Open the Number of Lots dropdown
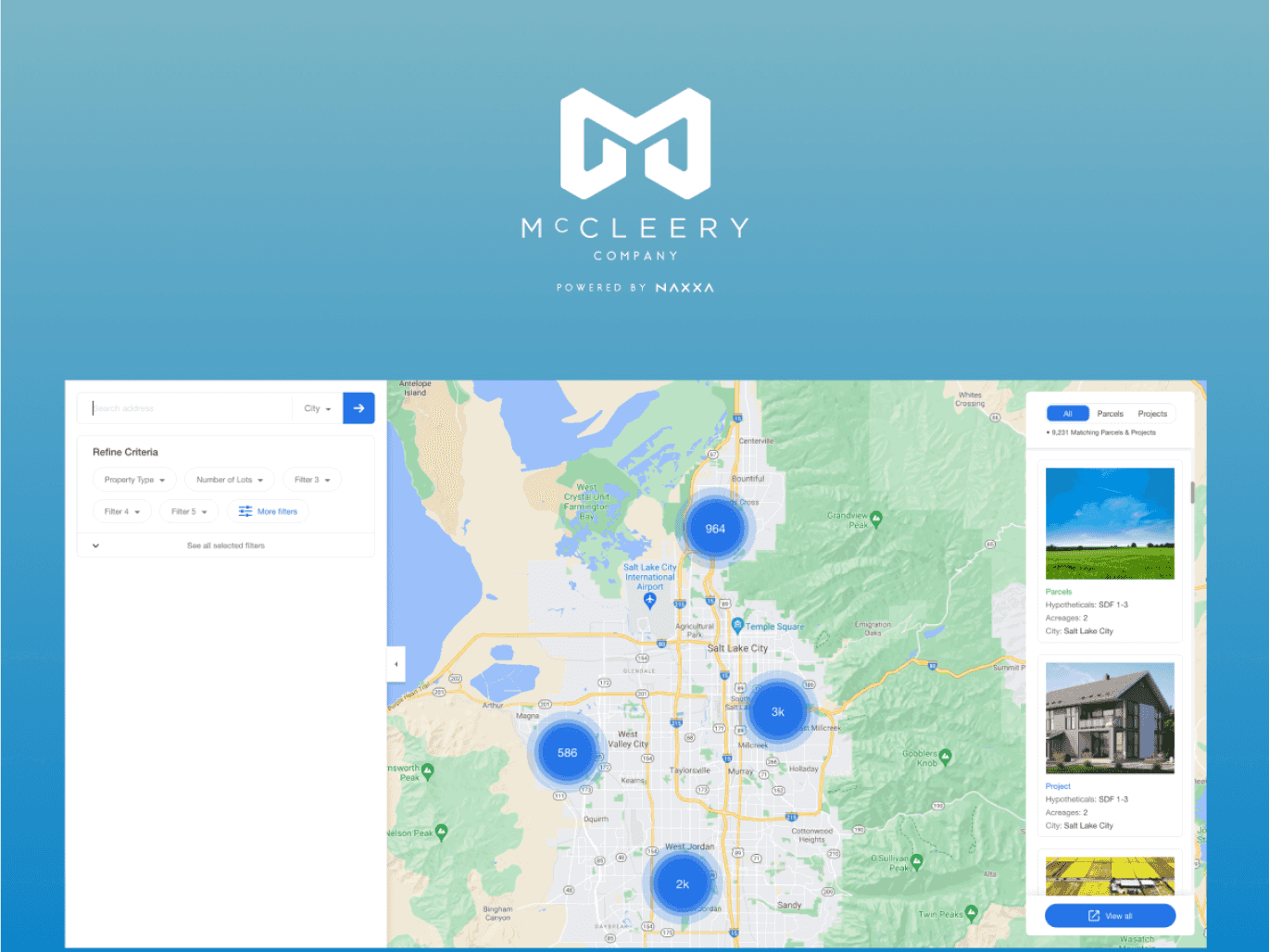Viewport: 1269px width, 952px height. [230, 480]
